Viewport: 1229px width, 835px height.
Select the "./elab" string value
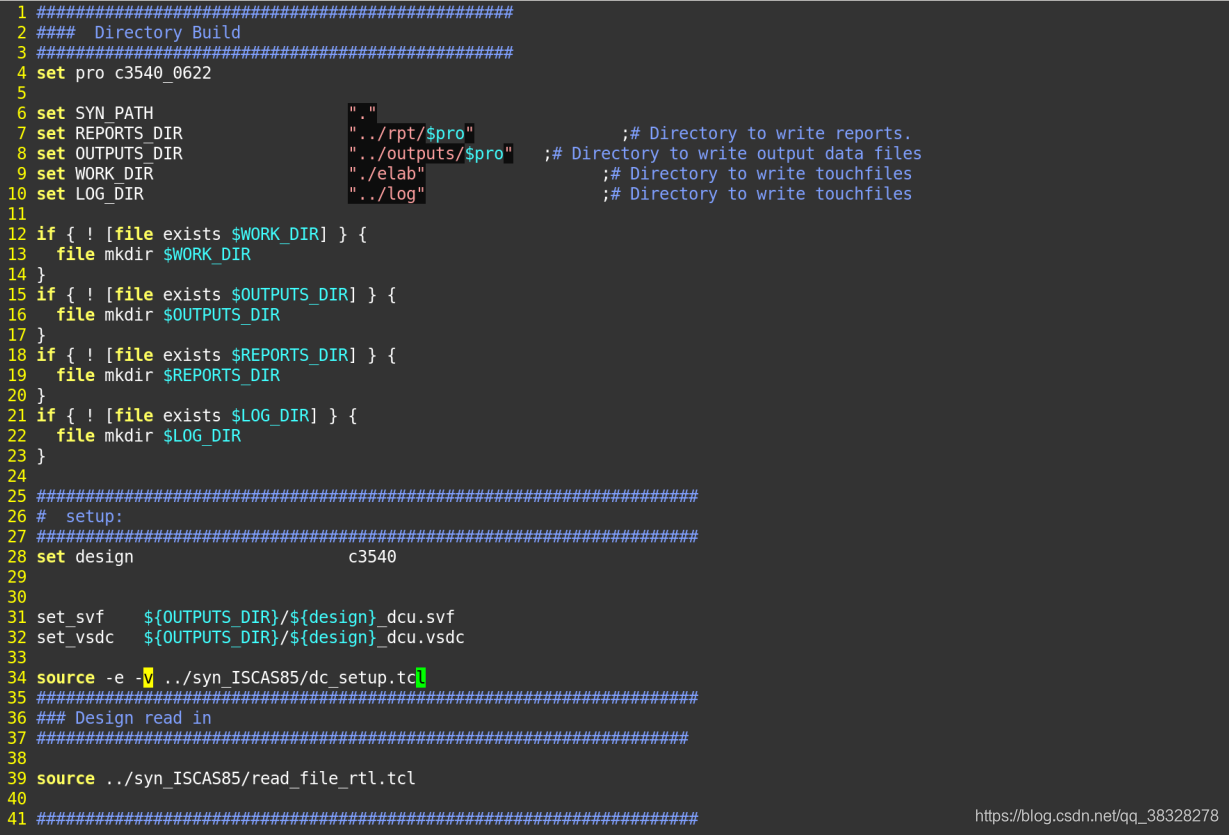(x=387, y=173)
